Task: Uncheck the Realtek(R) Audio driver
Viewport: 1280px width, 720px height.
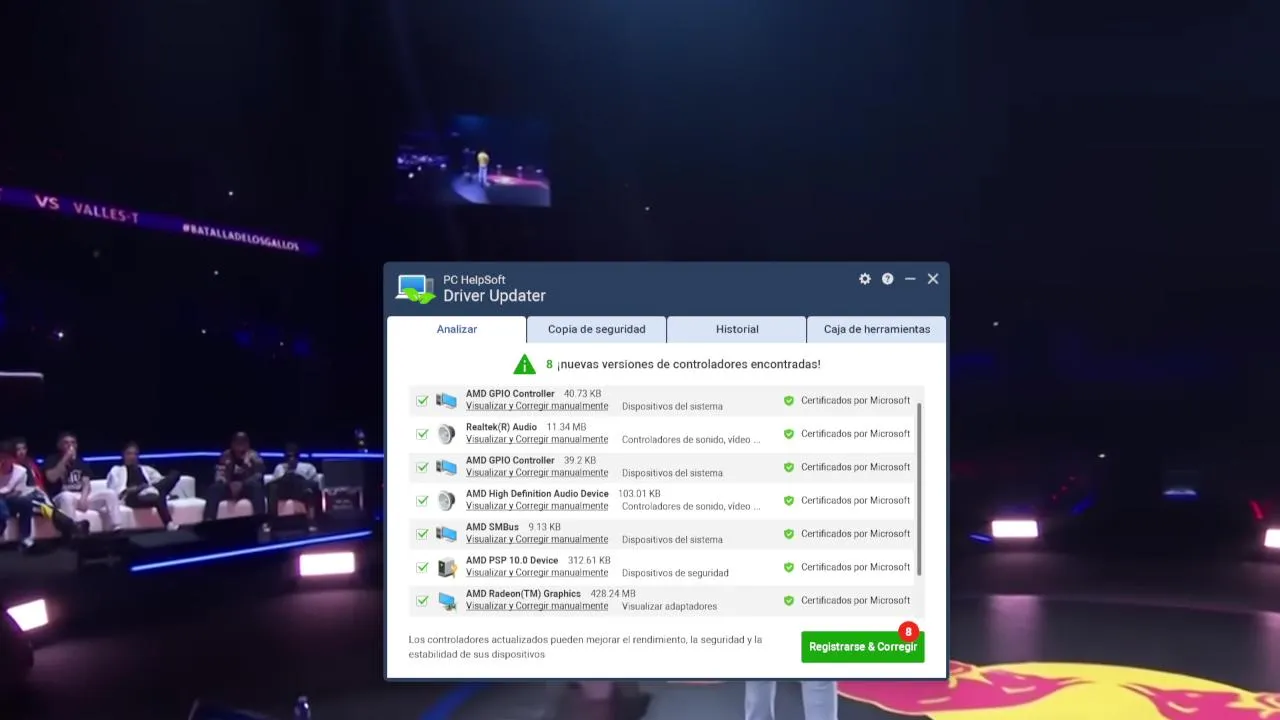Action: (422, 434)
